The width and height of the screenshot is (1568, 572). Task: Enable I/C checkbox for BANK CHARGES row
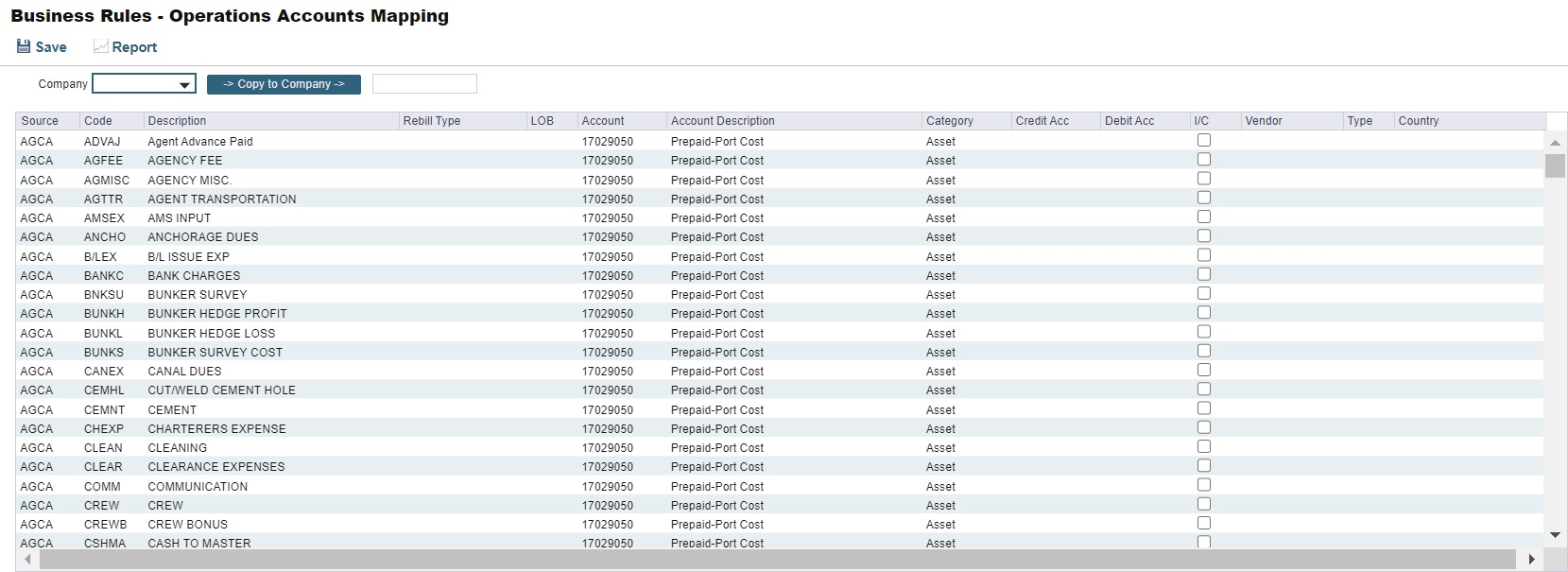click(1204, 274)
